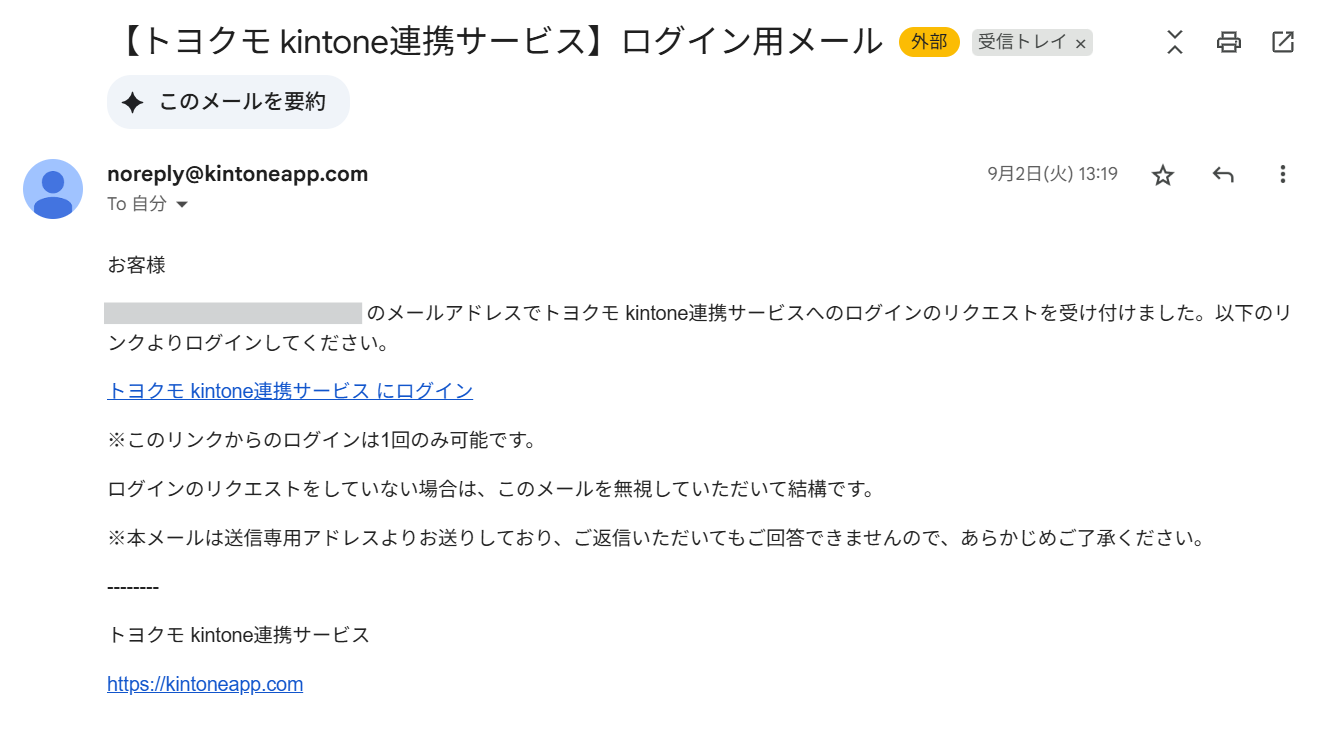Click sender address noreply@kintoneapp.com
This screenshot has height=744, width=1333.
tap(237, 174)
